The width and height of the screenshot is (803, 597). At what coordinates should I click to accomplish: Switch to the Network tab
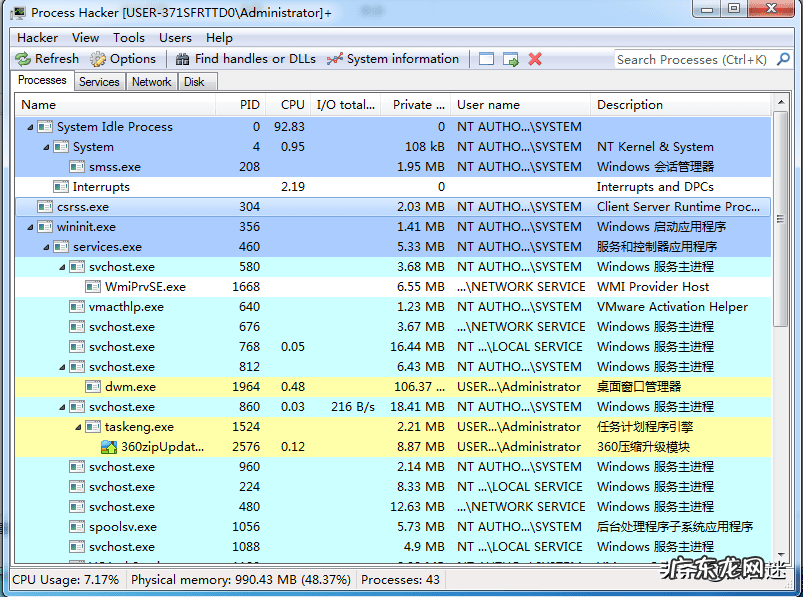coord(152,82)
